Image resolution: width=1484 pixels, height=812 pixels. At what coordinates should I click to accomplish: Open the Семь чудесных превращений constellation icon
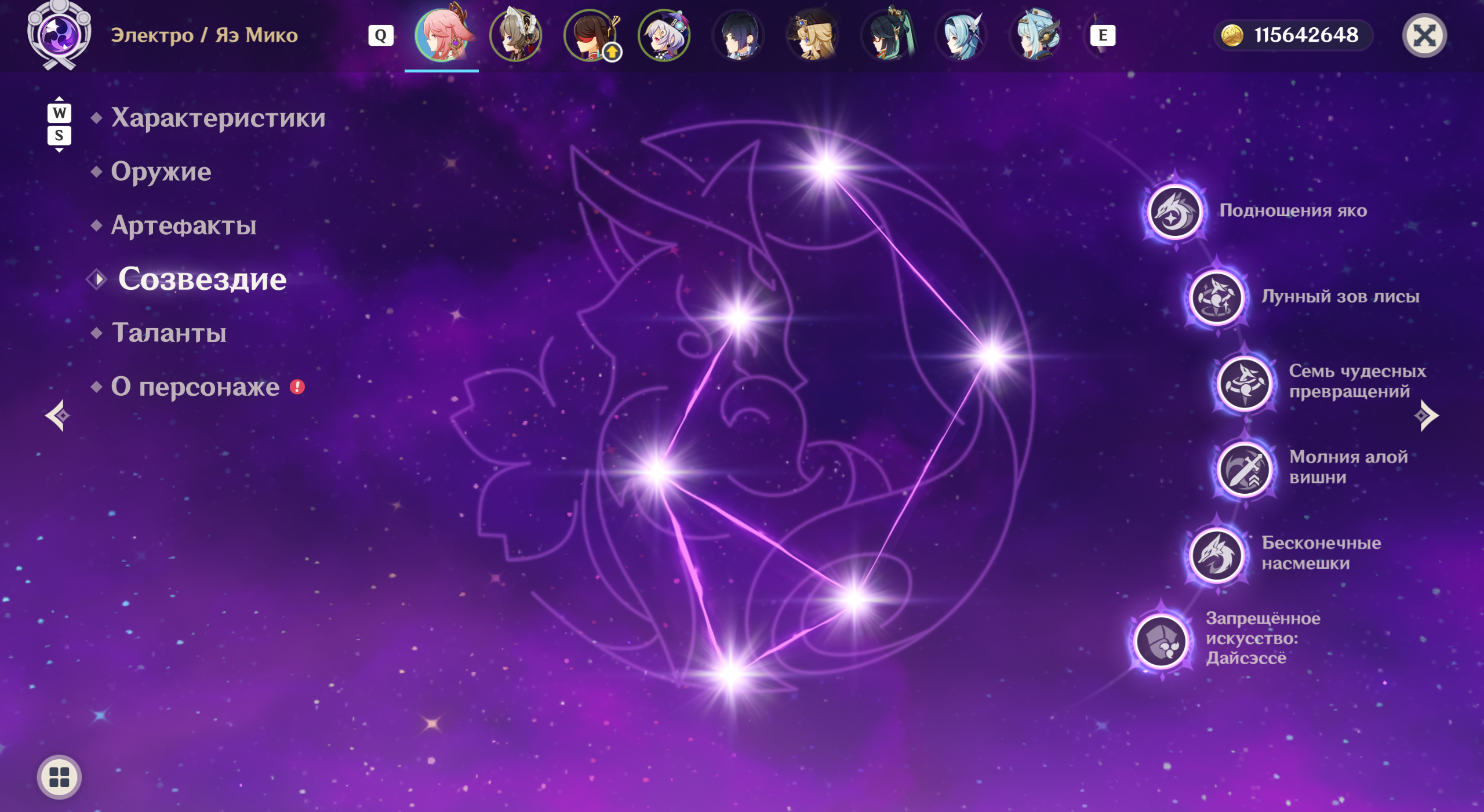coord(1244,384)
